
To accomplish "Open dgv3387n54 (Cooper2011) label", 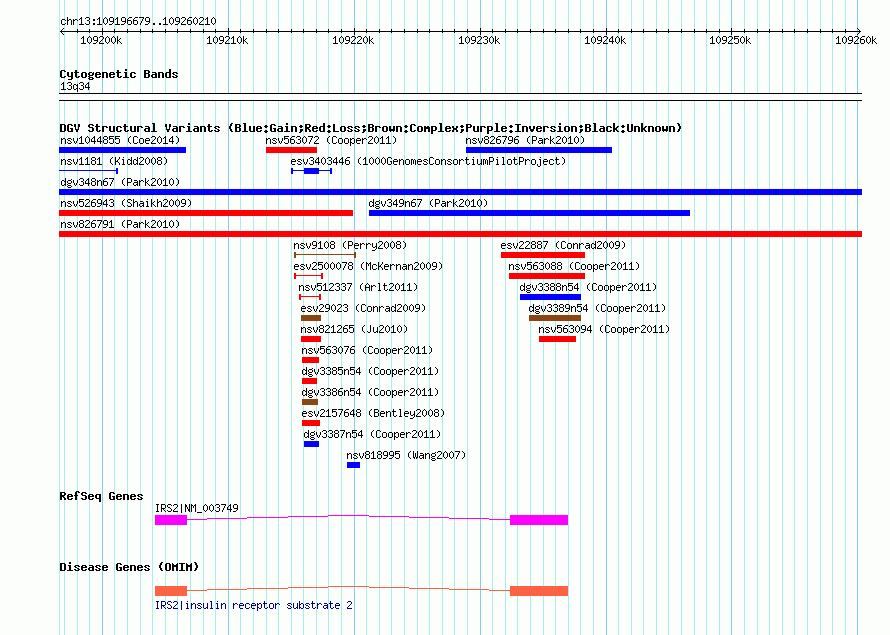I will (x=372, y=434).
